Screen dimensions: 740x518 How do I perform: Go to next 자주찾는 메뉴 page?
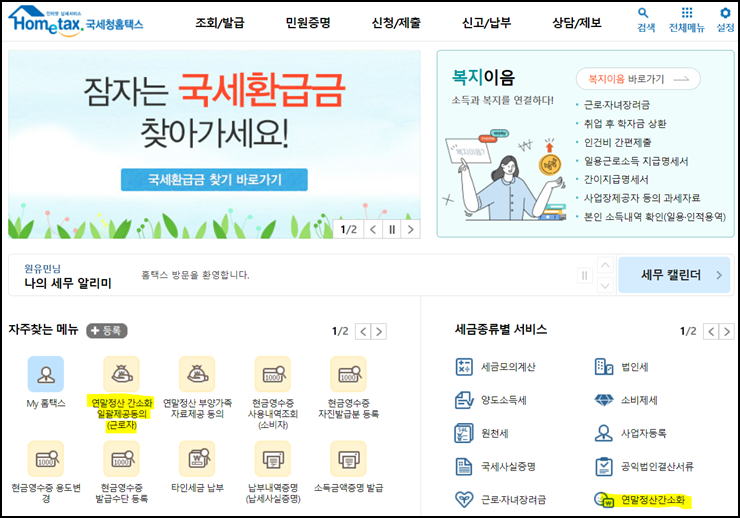click(x=378, y=331)
